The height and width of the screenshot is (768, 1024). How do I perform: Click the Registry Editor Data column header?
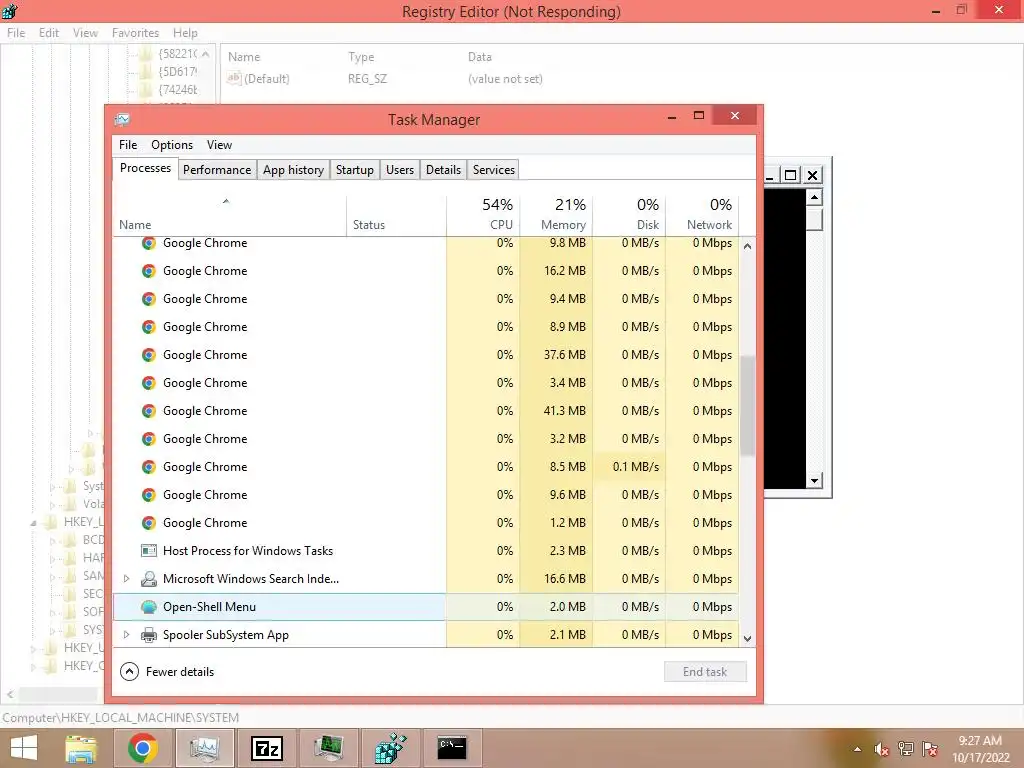[479, 57]
